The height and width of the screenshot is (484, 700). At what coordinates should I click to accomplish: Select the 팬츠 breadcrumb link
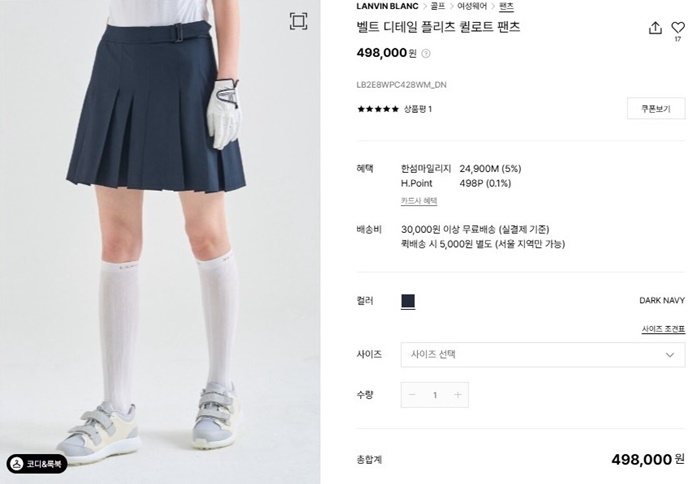tap(506, 6)
